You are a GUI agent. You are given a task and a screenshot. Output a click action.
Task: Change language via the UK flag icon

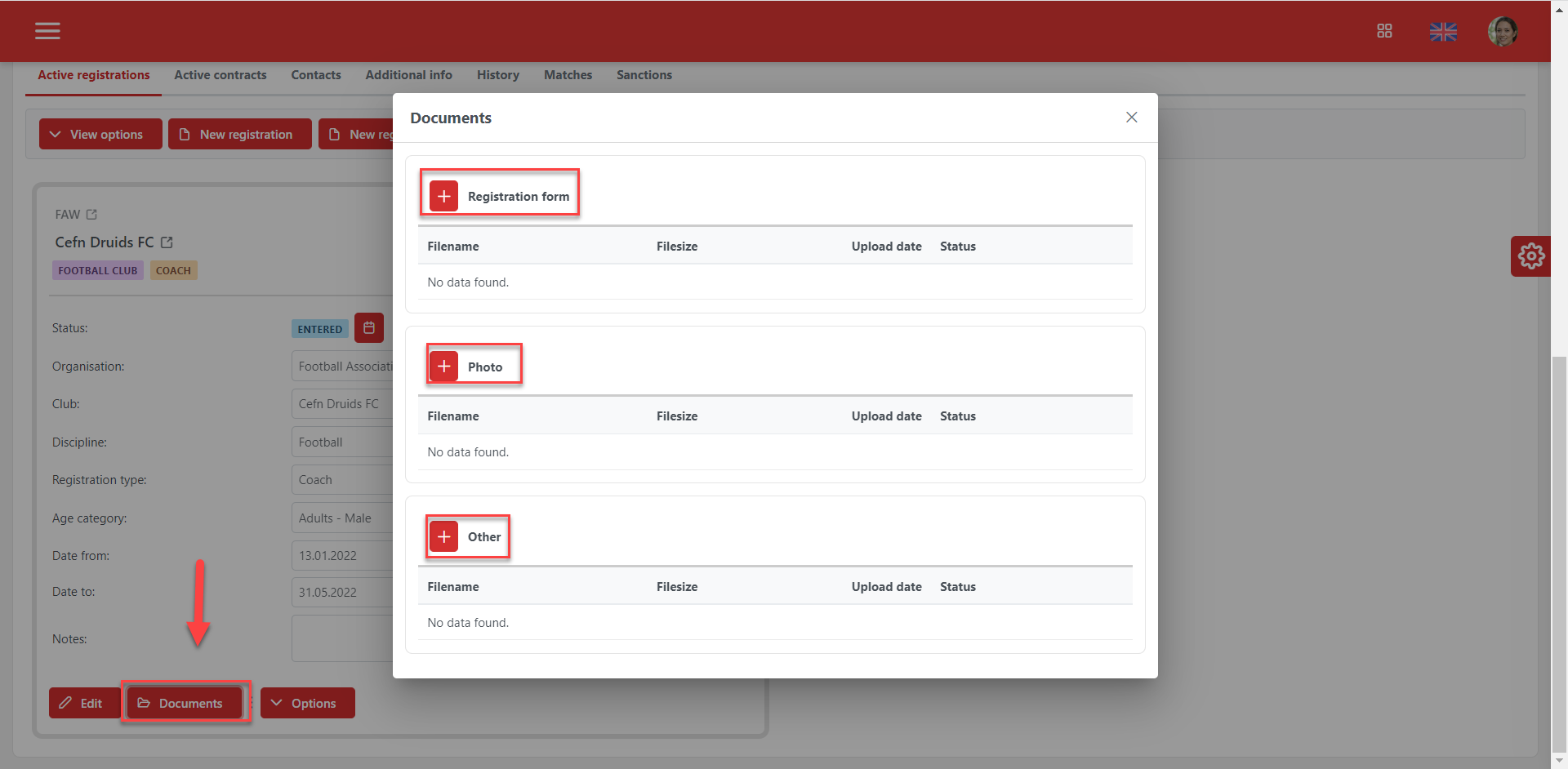click(1443, 32)
